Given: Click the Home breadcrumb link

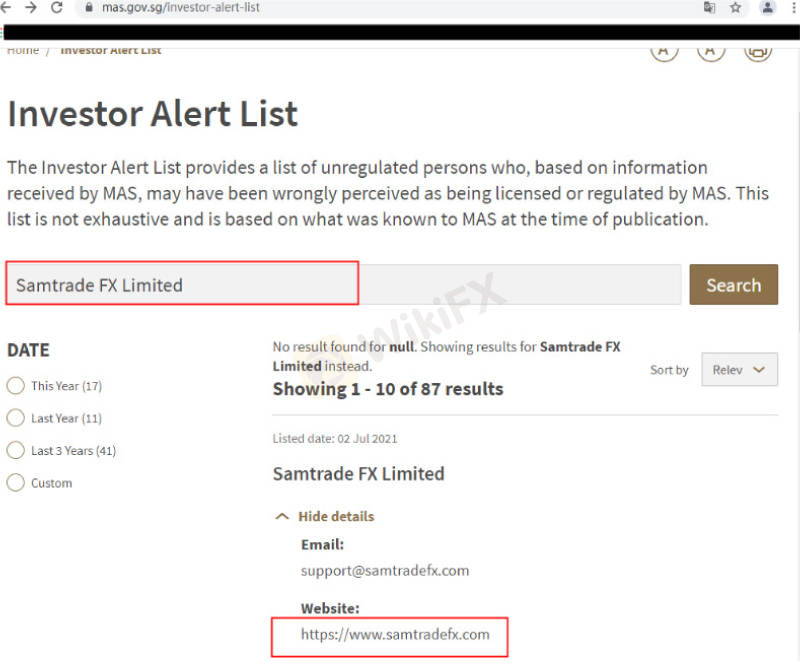Looking at the screenshot, I should point(22,51).
